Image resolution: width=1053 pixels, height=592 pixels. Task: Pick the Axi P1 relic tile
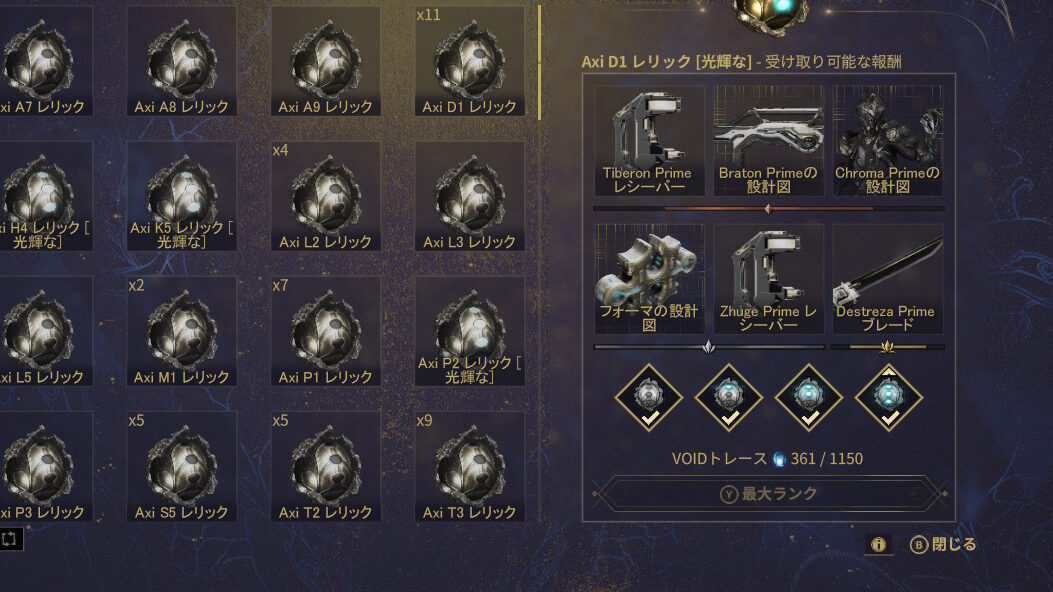[x=326, y=332]
